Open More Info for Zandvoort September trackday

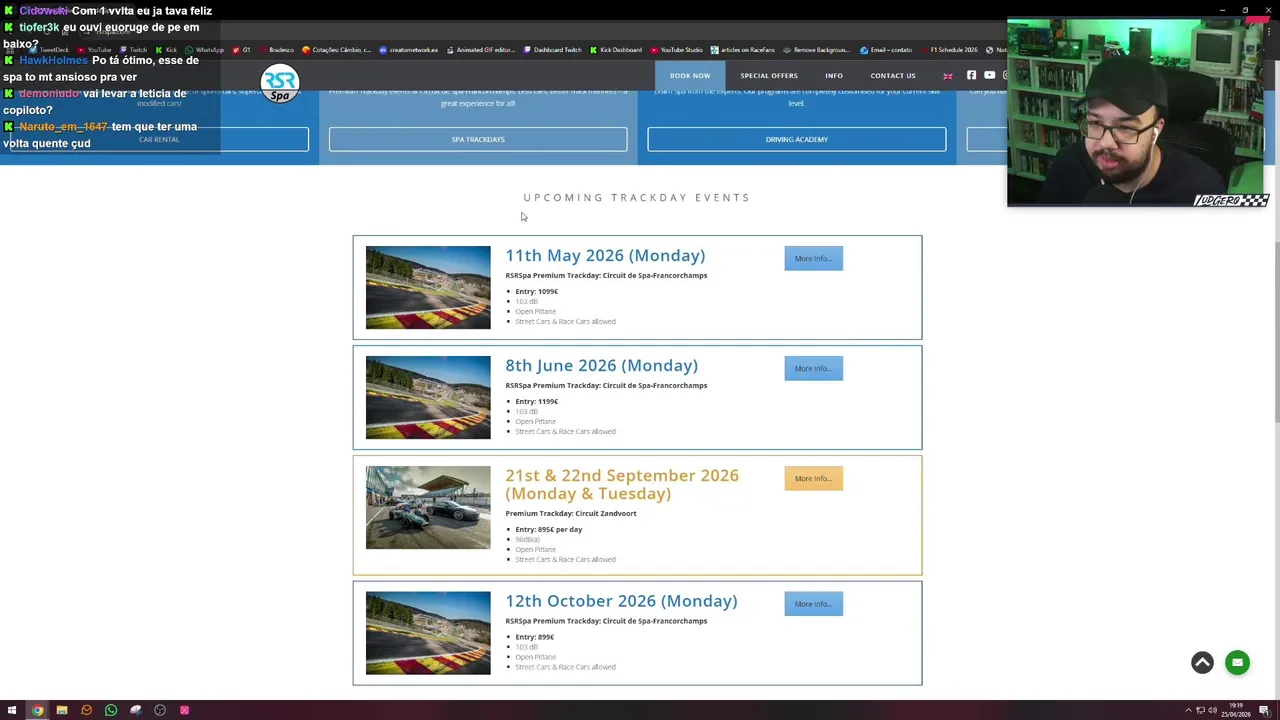[x=813, y=478]
